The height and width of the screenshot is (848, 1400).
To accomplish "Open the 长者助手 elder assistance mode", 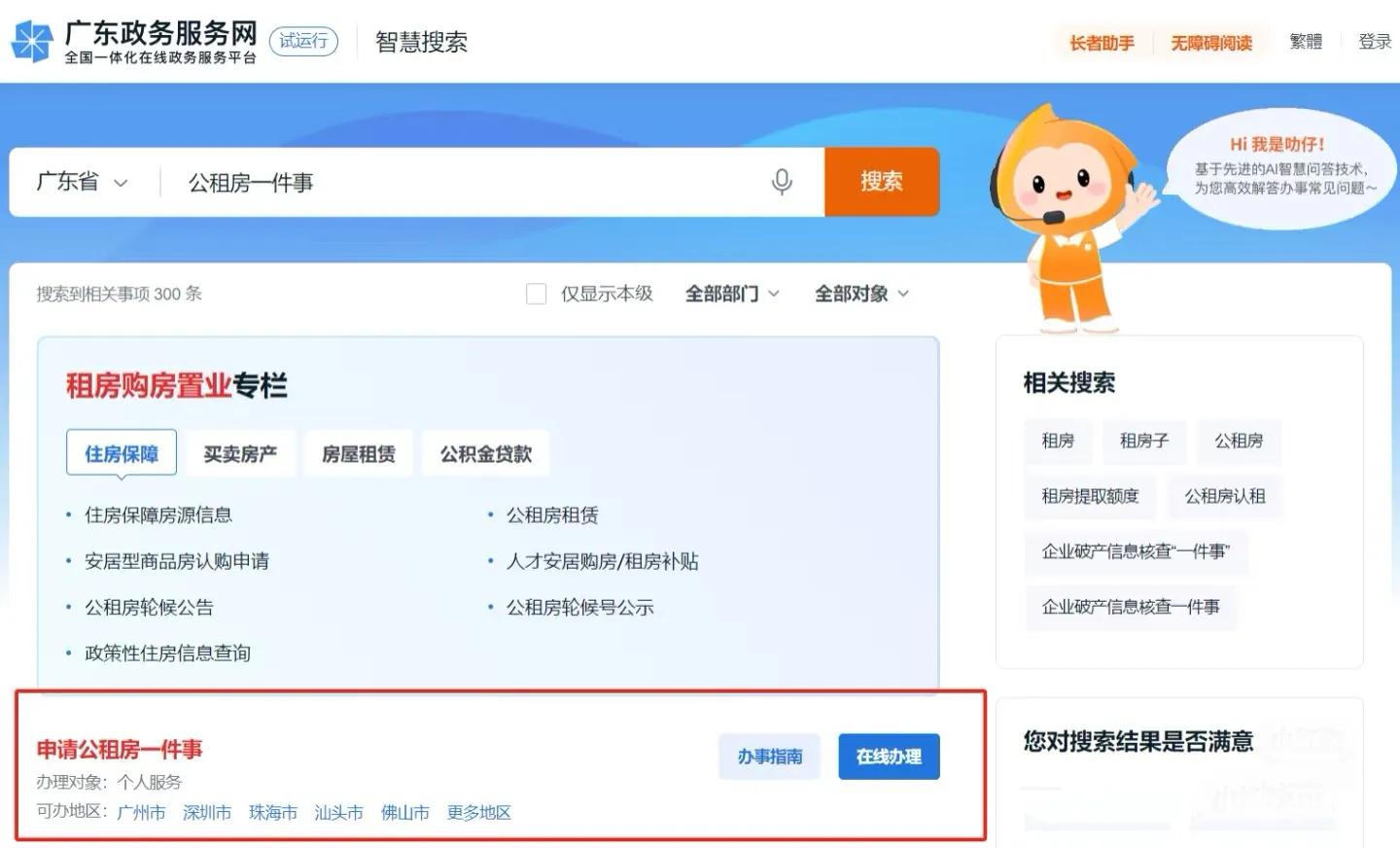I will click(x=1101, y=43).
